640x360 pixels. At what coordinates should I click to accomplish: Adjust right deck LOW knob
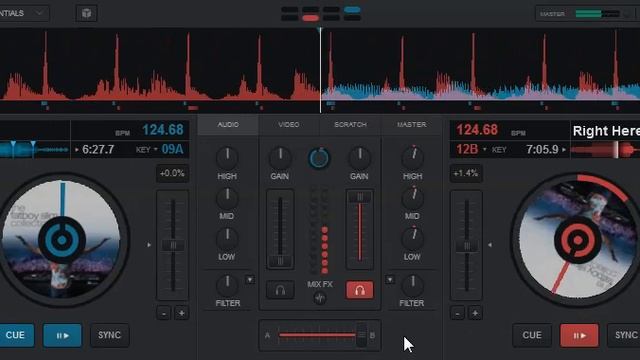(x=413, y=238)
